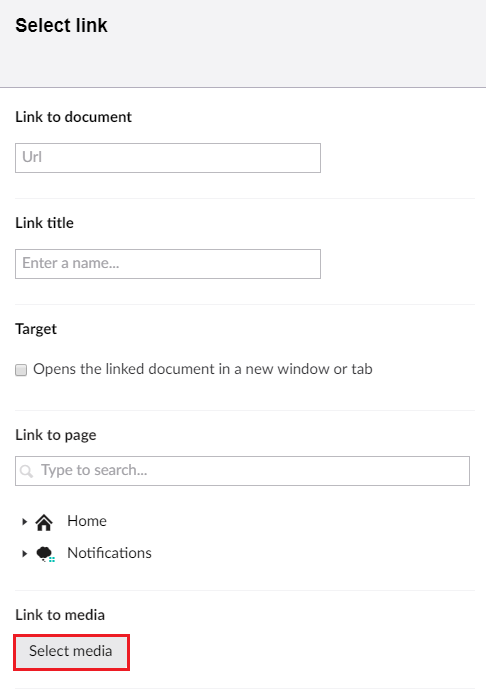This screenshot has height=692, width=486.
Task: Click the 'Link title' label
Action: pyautogui.click(x=44, y=223)
